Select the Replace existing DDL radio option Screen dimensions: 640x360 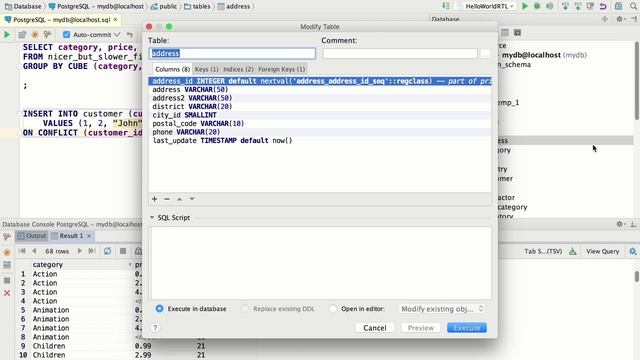tap(245, 309)
